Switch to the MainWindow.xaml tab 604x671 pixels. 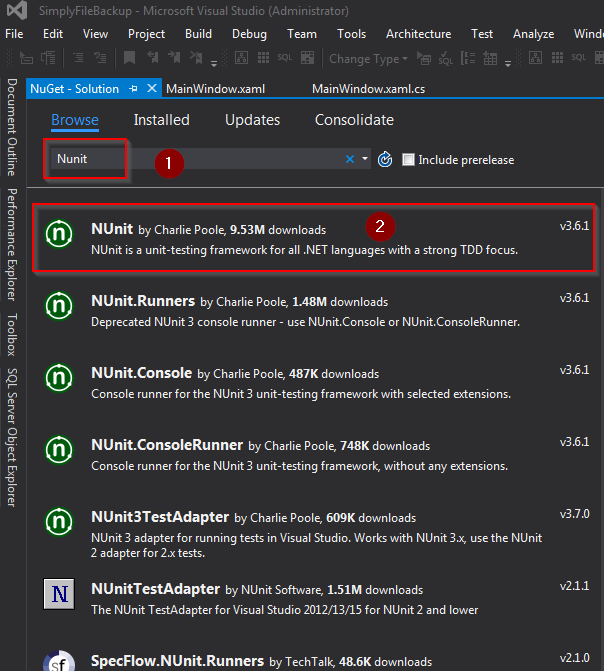pos(215,89)
